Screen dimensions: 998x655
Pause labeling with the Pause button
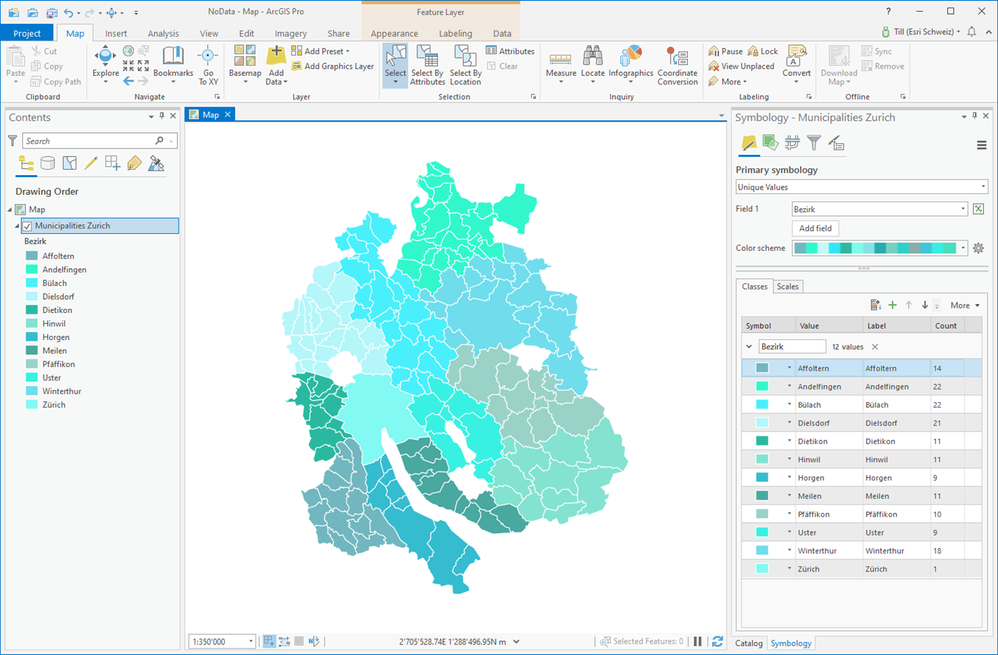[725, 51]
